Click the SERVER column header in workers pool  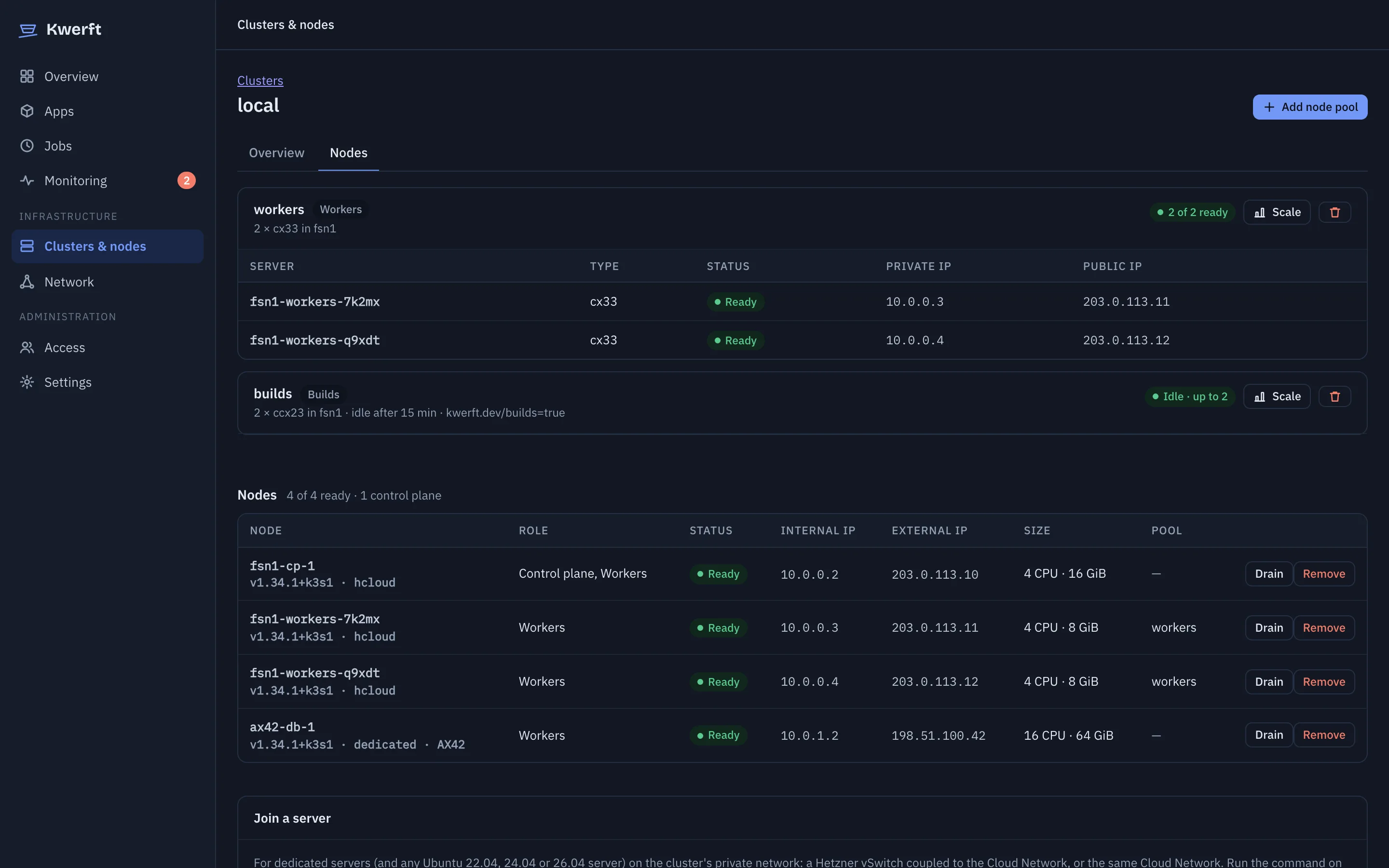pos(272,266)
